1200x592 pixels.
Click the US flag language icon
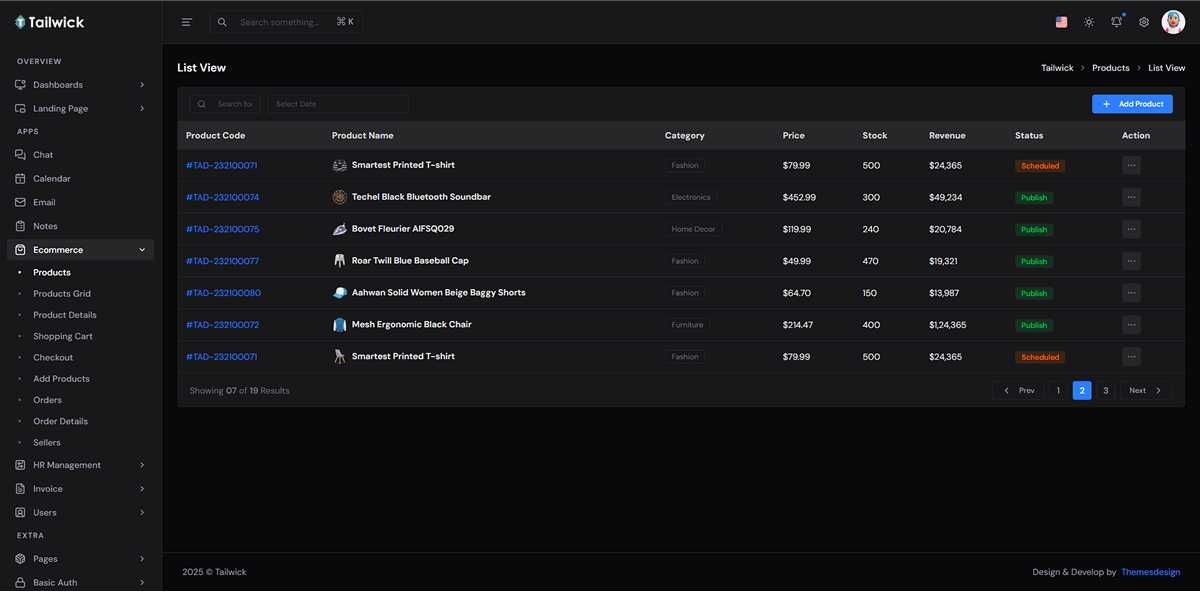tap(1061, 22)
